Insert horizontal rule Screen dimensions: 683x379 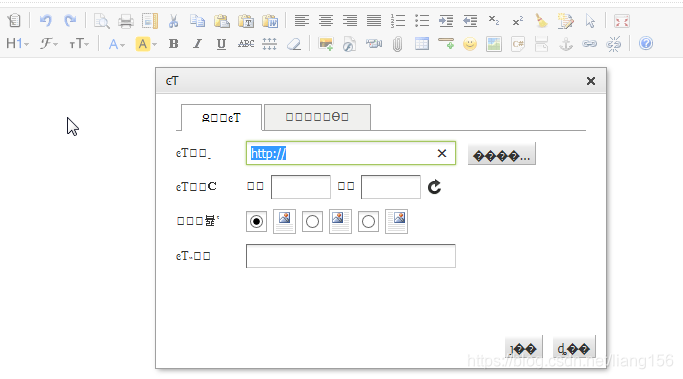point(446,44)
